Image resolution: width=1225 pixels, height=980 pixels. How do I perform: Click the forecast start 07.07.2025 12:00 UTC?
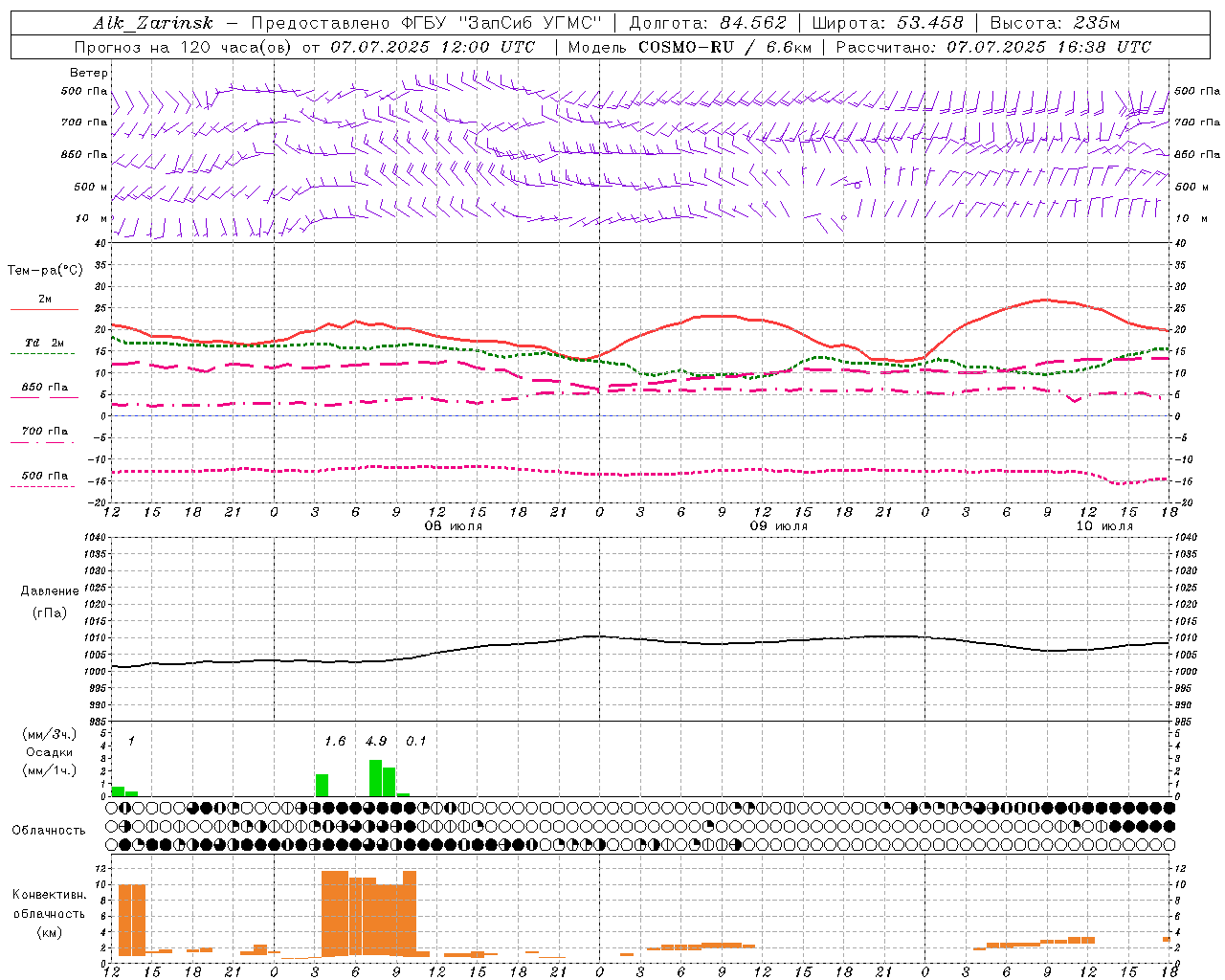[x=433, y=47]
